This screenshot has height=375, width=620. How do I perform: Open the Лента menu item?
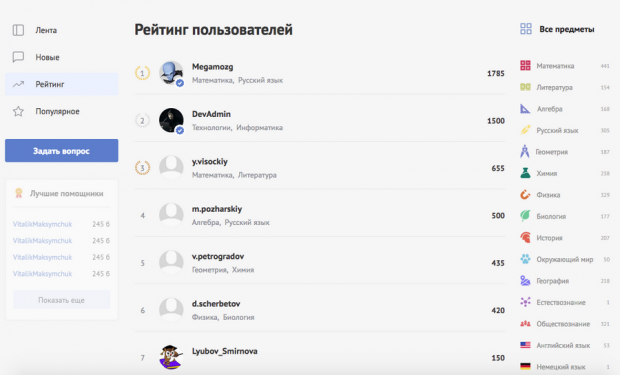tap(61, 30)
